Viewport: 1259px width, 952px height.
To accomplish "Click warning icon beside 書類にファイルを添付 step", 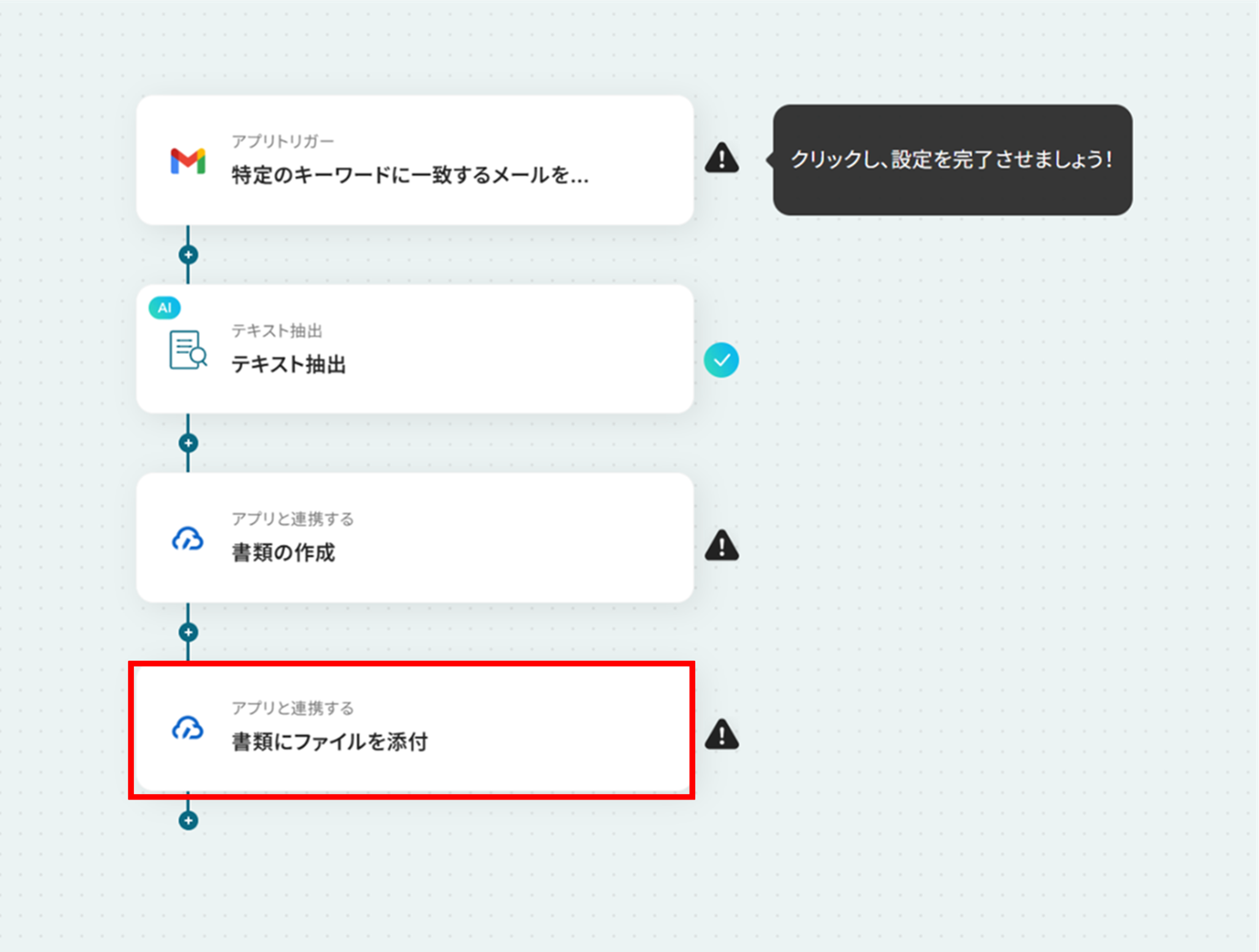I will (721, 734).
